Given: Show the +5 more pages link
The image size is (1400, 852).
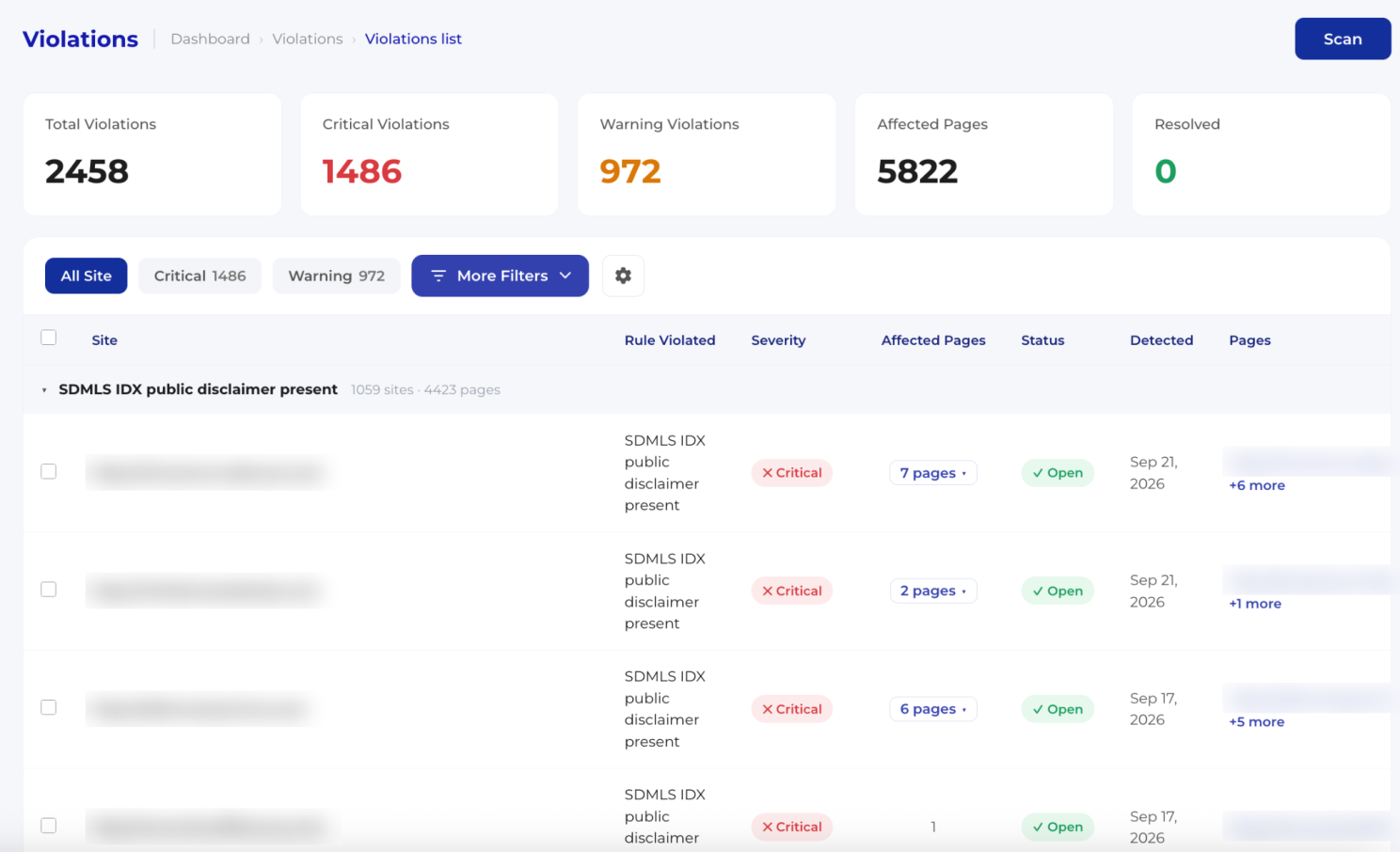Looking at the screenshot, I should pyautogui.click(x=1257, y=722).
